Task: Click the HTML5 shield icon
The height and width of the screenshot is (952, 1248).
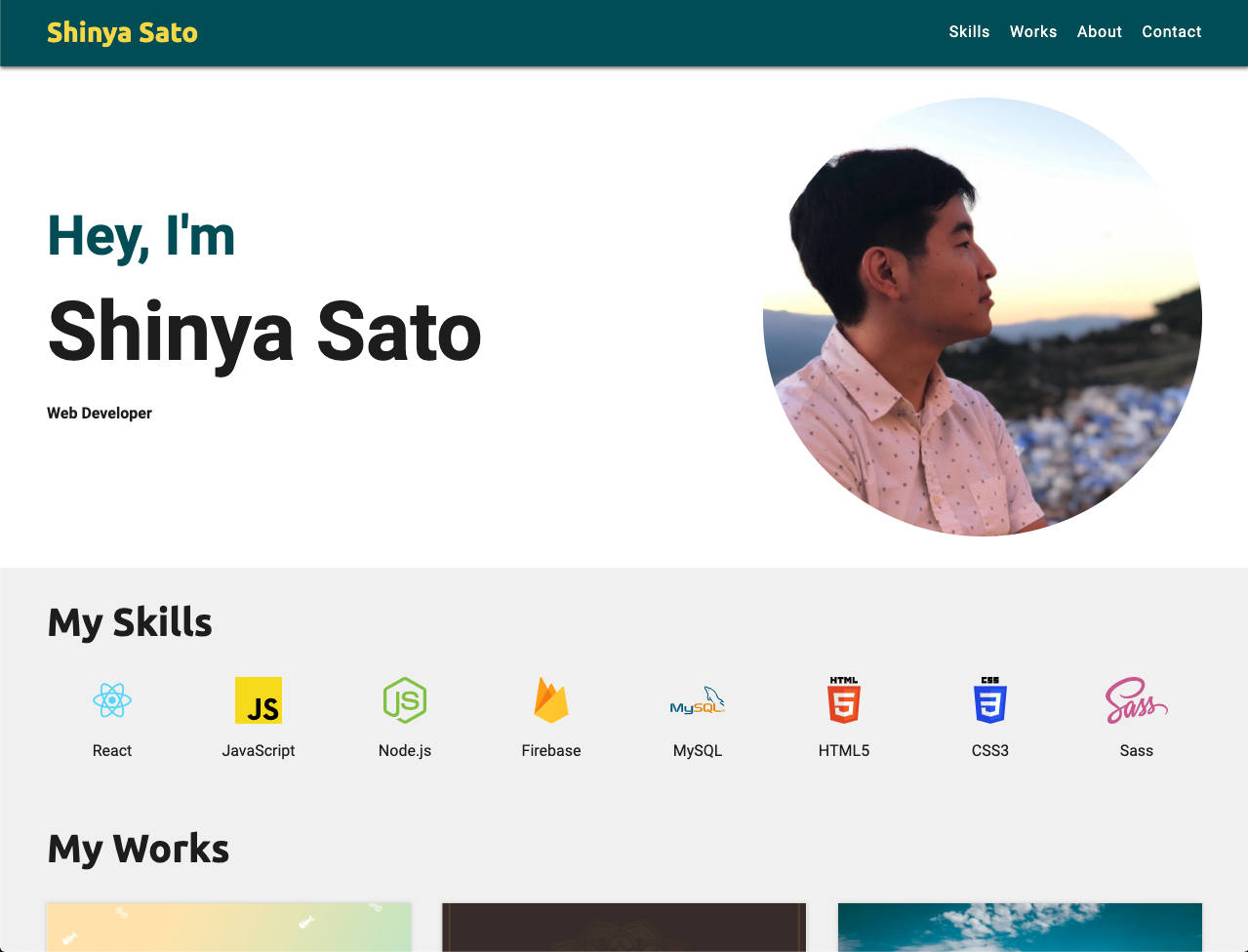Action: [844, 700]
